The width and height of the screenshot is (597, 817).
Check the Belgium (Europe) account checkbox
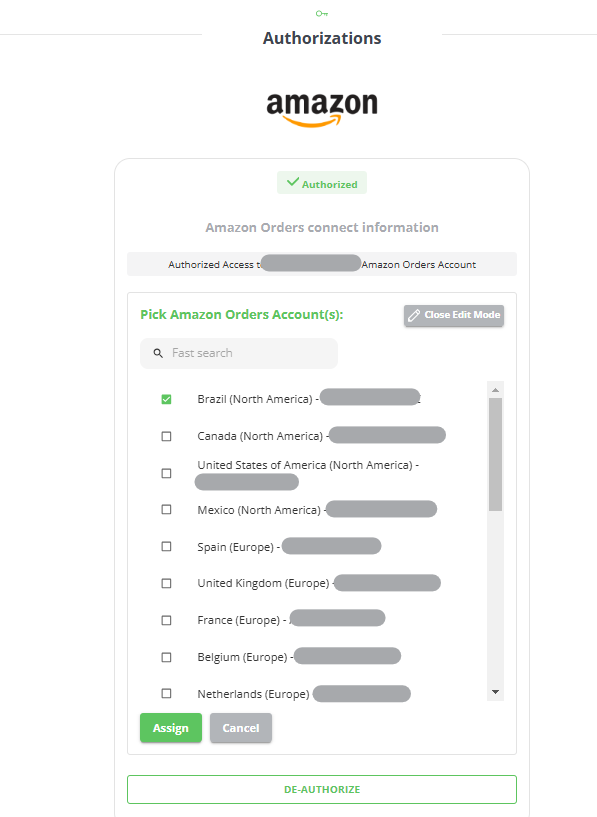pos(166,657)
